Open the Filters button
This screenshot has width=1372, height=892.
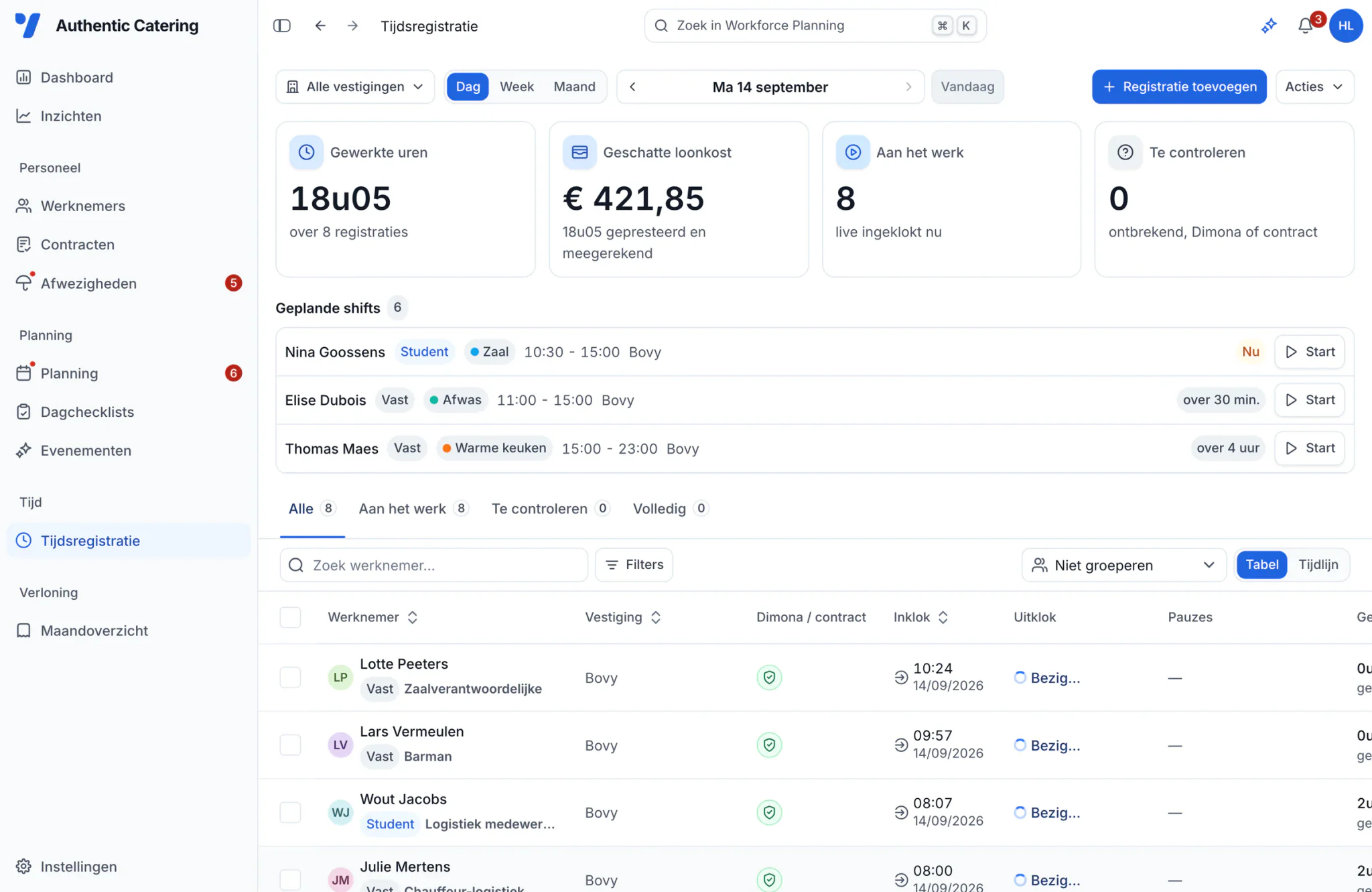point(634,565)
